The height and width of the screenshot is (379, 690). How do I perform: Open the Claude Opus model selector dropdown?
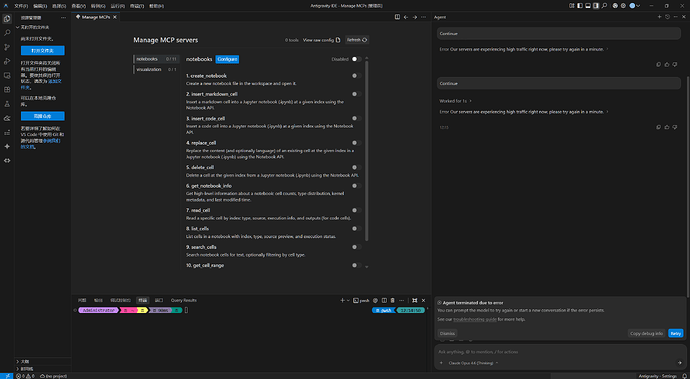click(x=473, y=363)
